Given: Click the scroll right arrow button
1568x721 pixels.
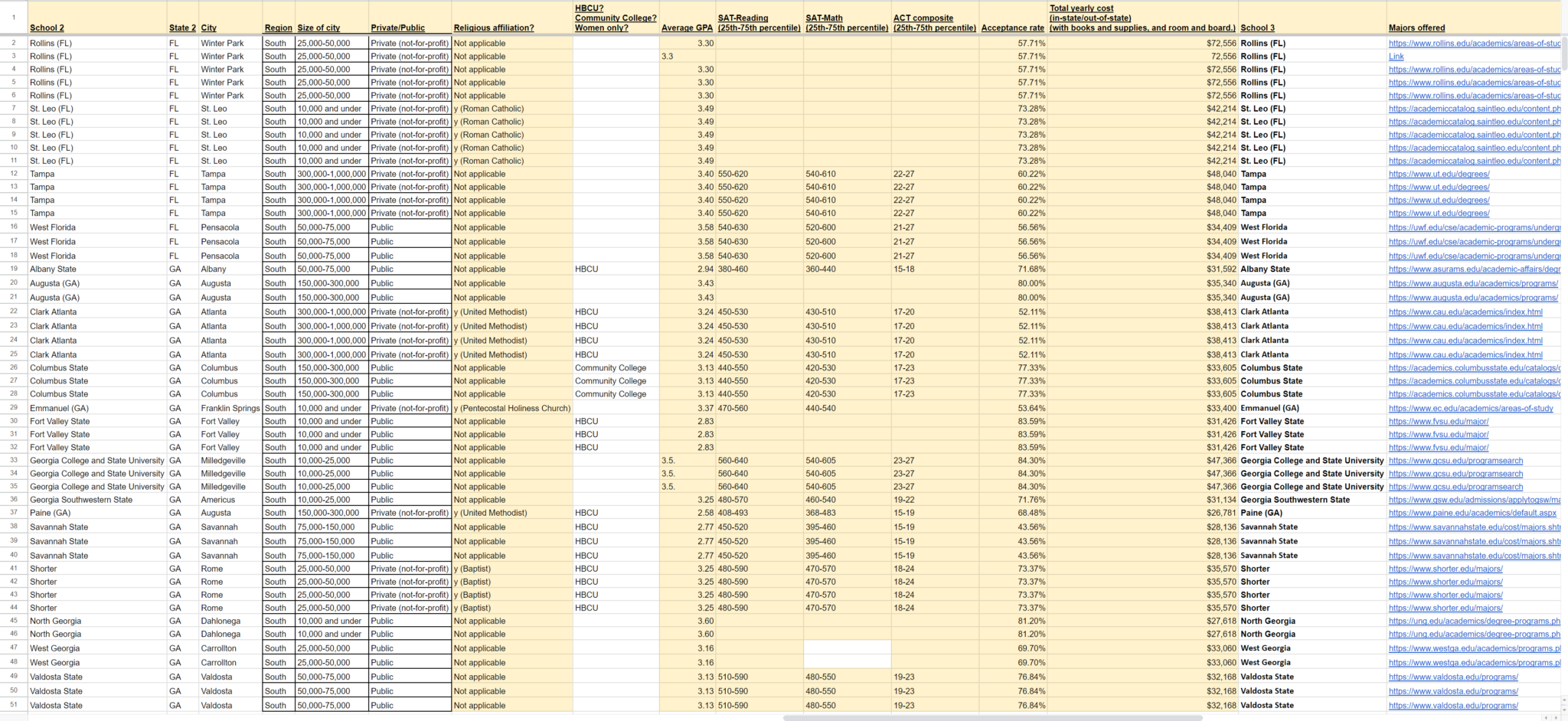Looking at the screenshot, I should [1557, 718].
